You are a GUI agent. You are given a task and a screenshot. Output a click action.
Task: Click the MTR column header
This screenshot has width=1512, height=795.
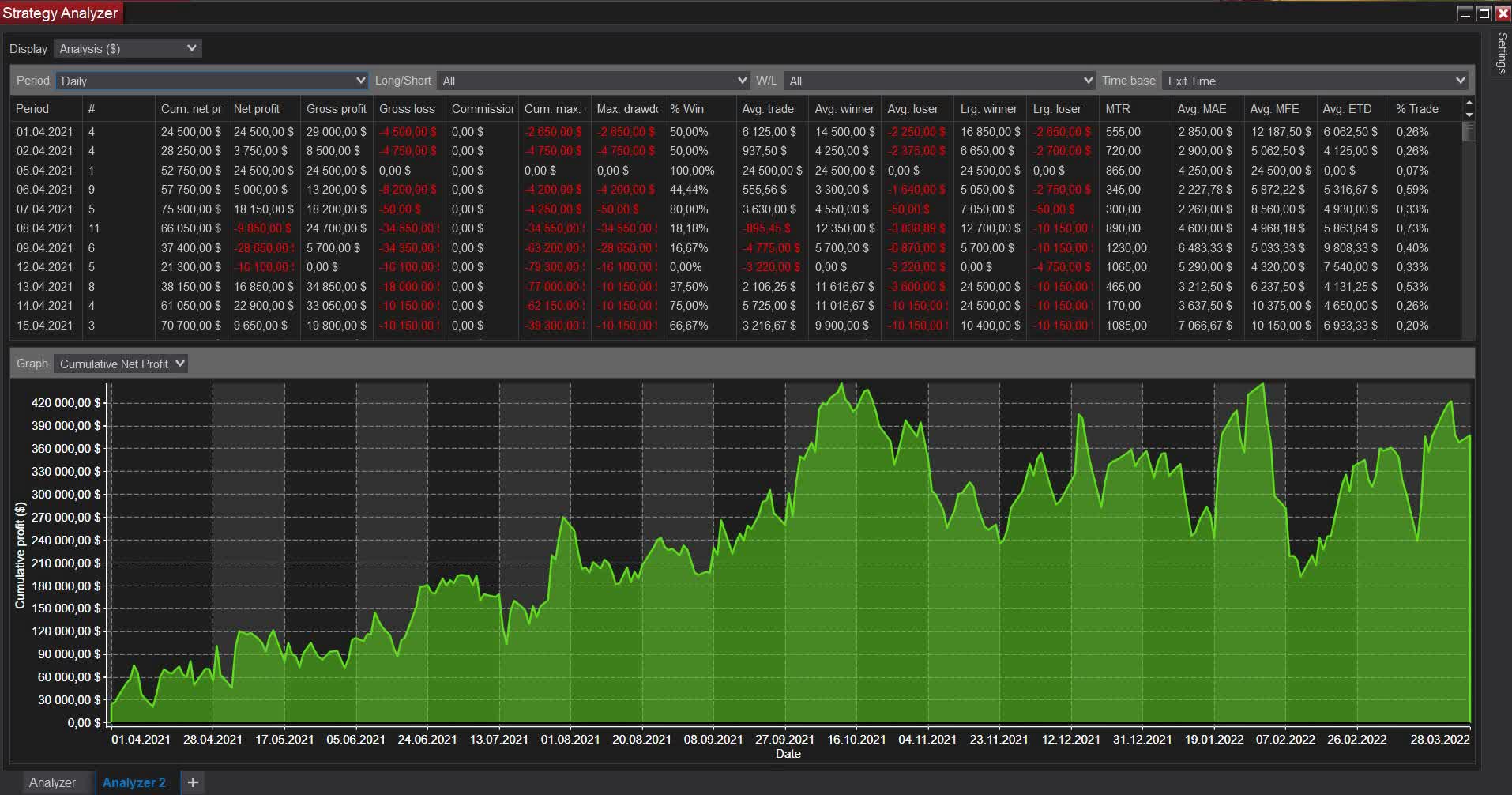pos(1135,109)
